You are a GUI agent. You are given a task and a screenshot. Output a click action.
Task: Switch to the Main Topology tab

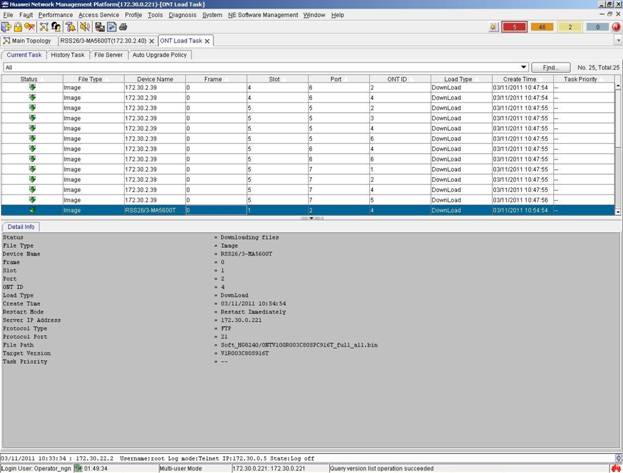pos(27,41)
